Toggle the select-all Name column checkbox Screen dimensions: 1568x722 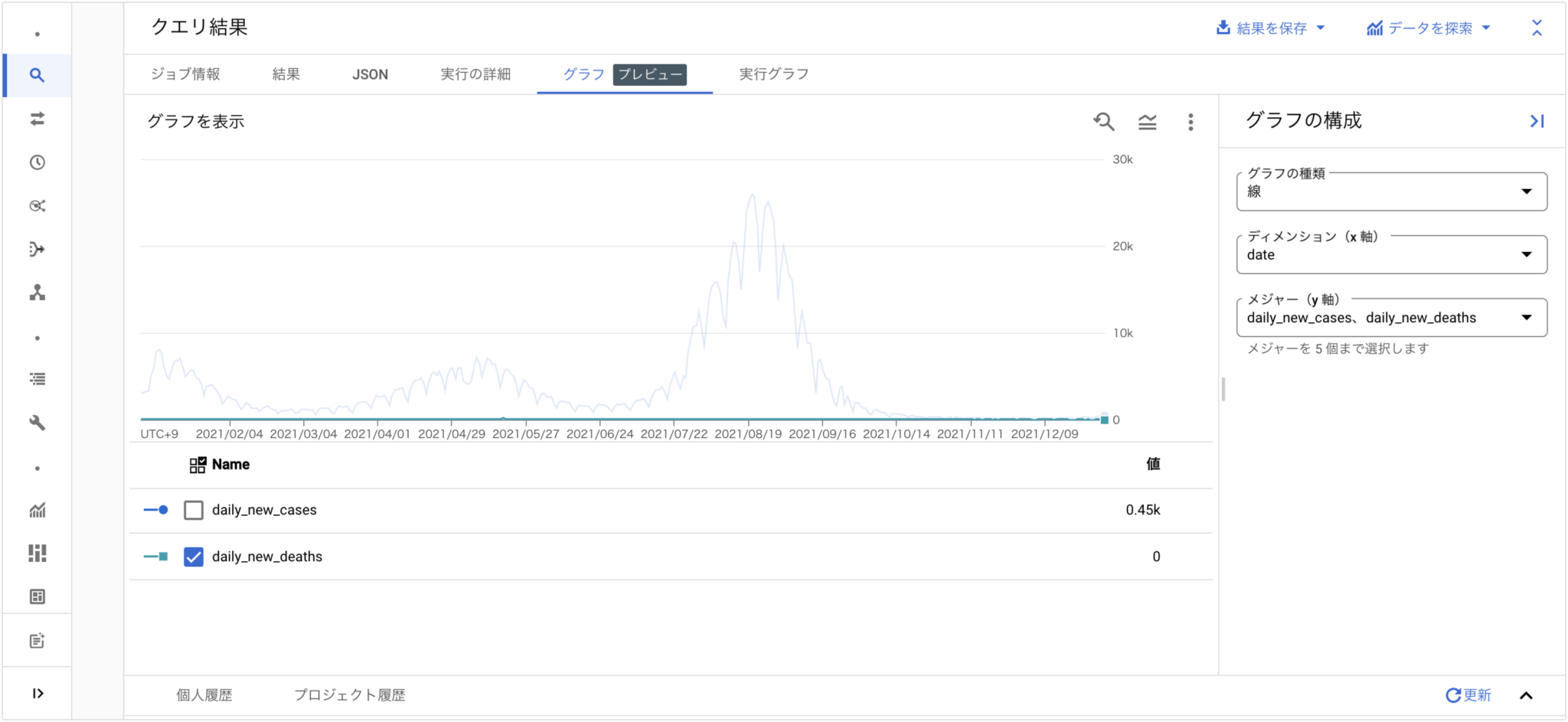198,464
